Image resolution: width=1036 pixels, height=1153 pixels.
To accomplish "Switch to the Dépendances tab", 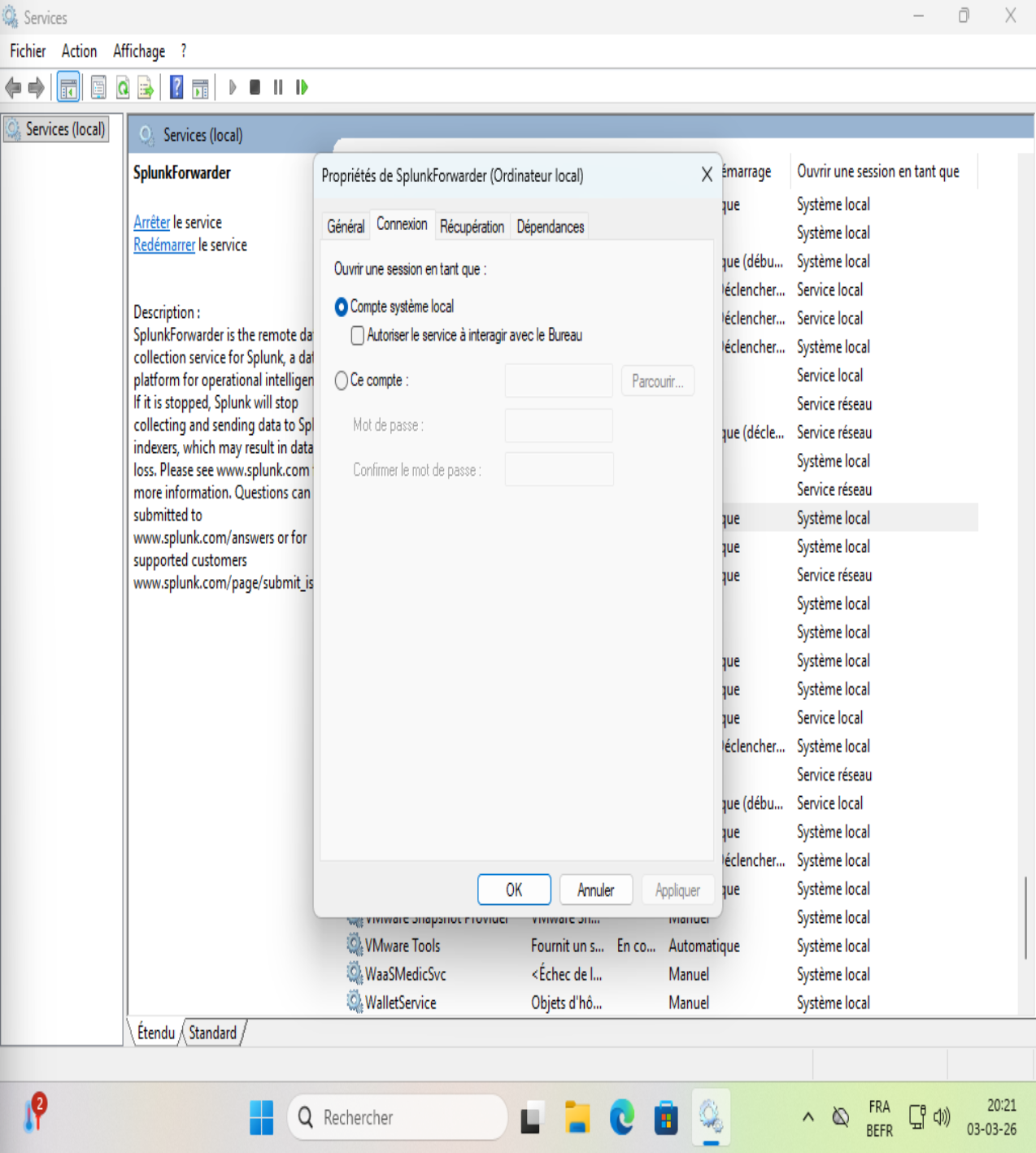I will (551, 227).
